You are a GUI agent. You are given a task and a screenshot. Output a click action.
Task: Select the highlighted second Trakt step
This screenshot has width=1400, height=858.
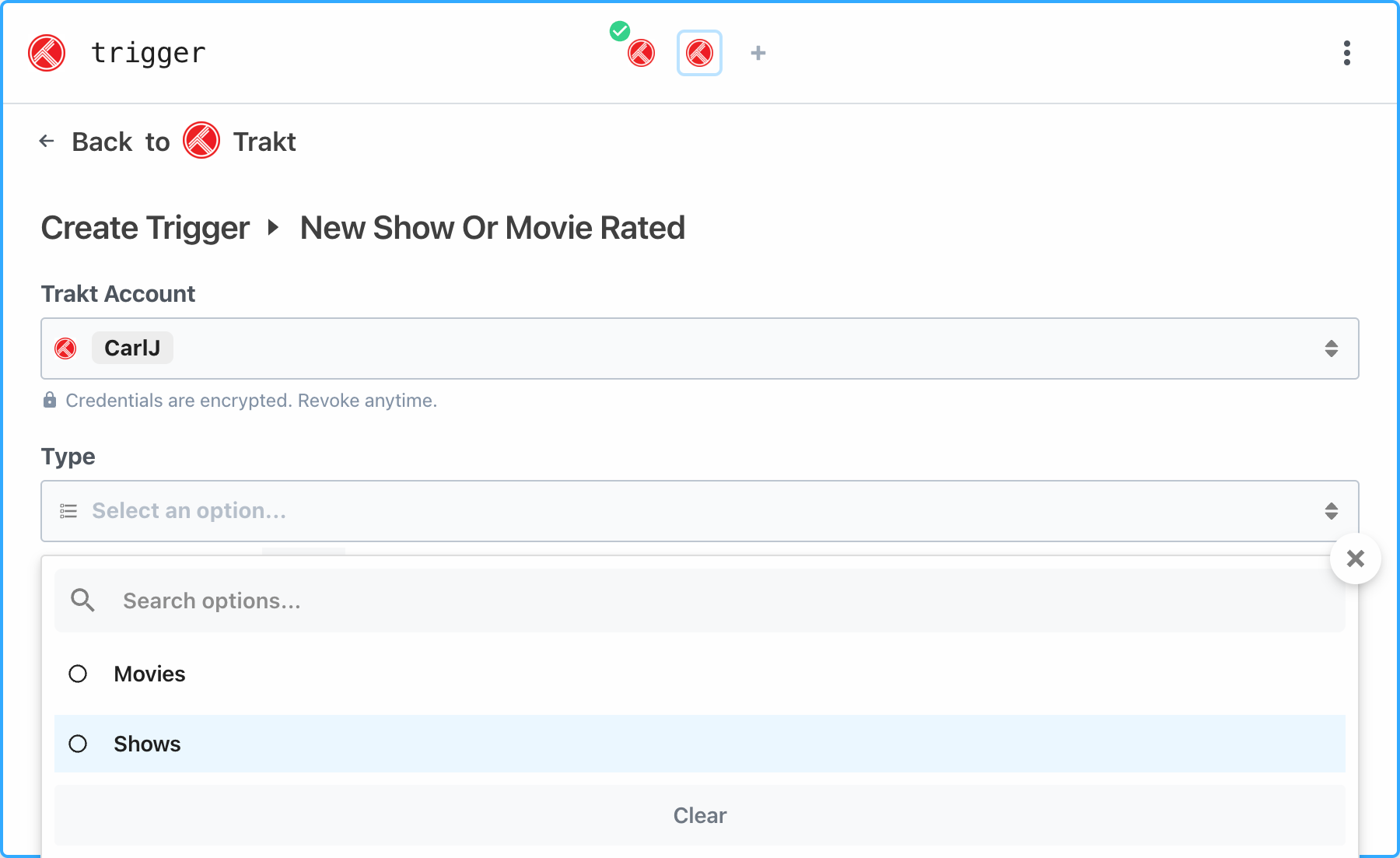tap(699, 53)
